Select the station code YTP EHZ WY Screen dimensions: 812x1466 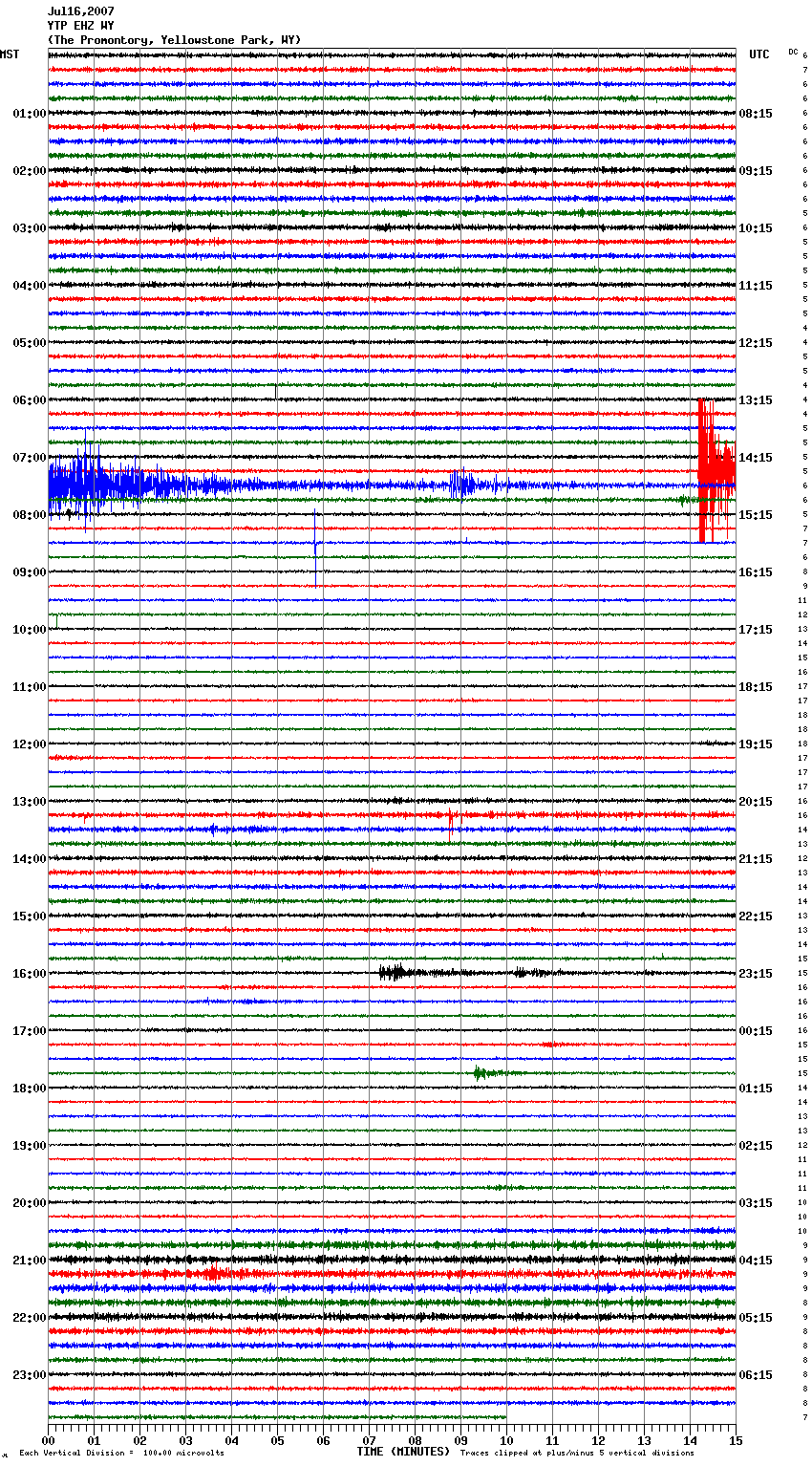pos(81,26)
